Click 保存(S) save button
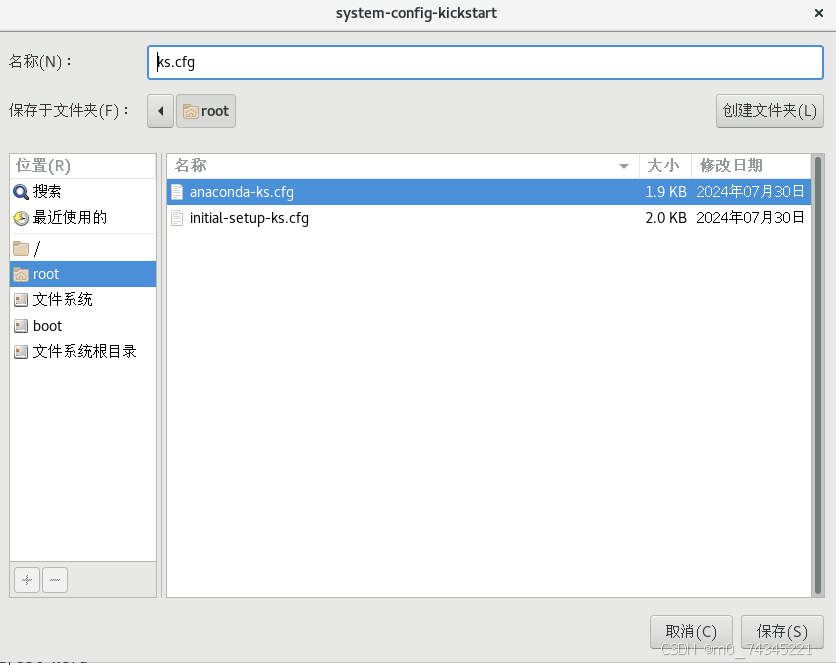 click(x=782, y=632)
